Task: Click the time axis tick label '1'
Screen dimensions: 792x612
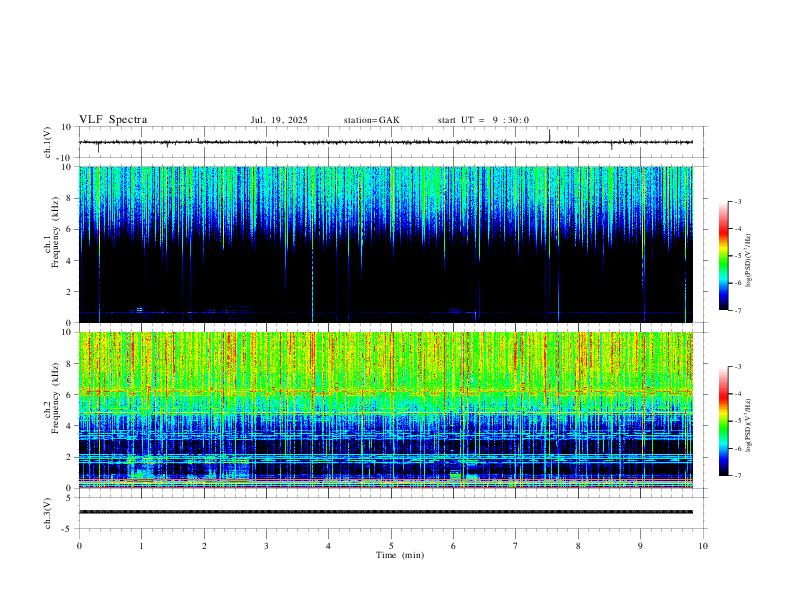Action: point(141,546)
